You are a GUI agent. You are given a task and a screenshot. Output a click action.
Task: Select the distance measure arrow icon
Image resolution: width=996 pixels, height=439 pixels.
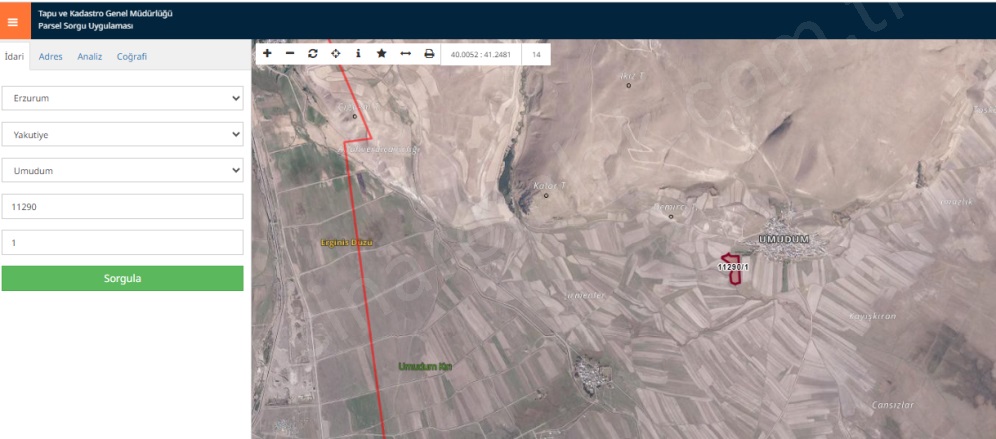[x=405, y=53]
